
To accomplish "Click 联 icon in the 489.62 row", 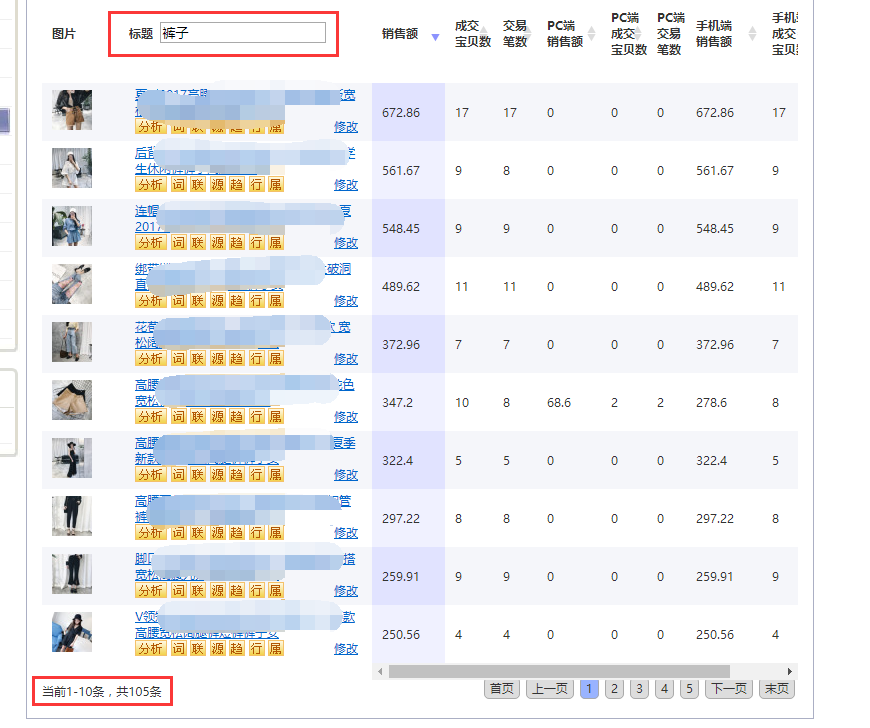I will [x=198, y=301].
